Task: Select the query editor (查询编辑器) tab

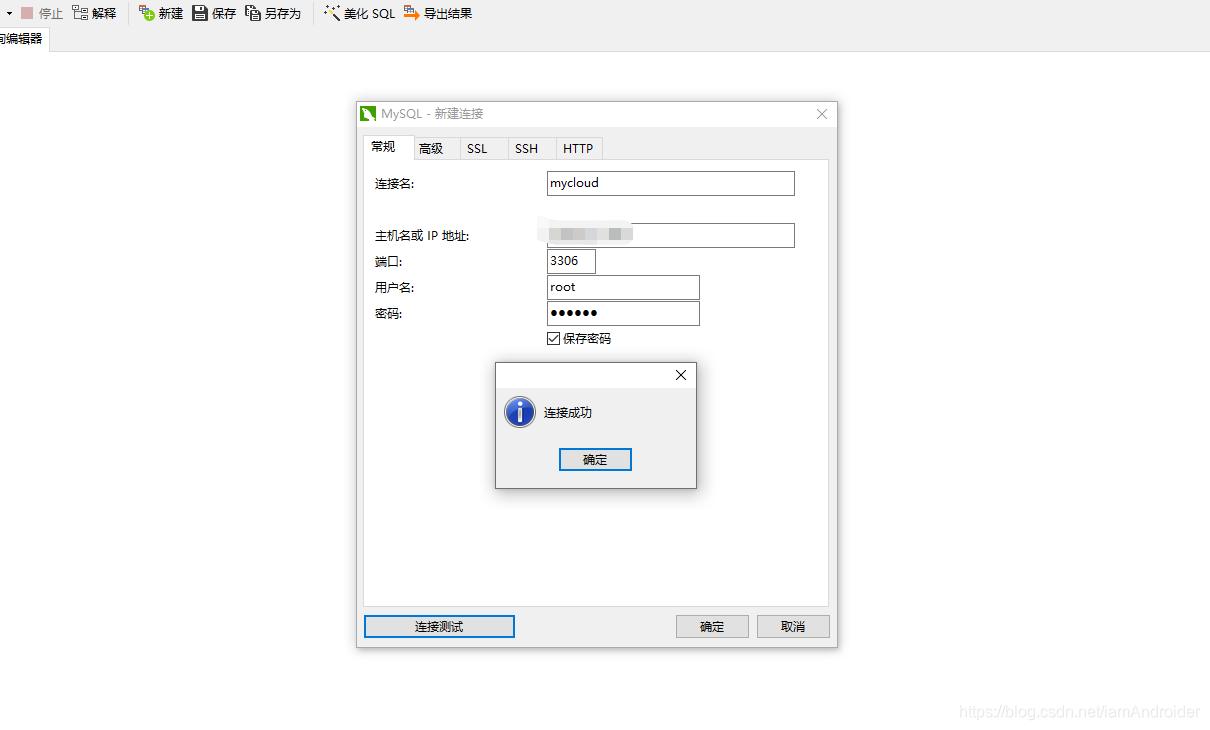Action: [x=22, y=39]
